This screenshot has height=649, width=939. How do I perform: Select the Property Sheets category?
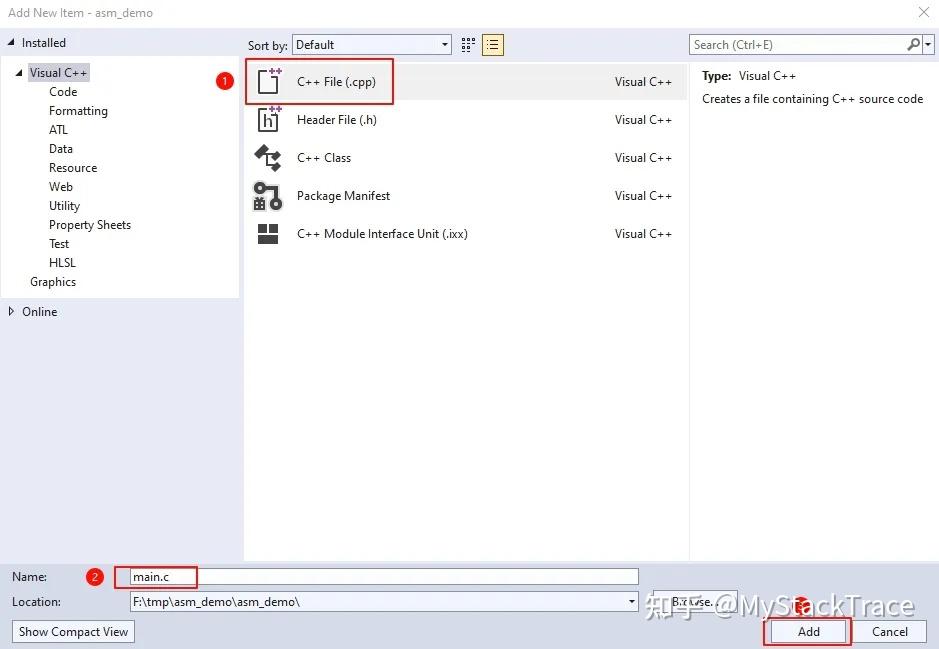pyautogui.click(x=90, y=225)
